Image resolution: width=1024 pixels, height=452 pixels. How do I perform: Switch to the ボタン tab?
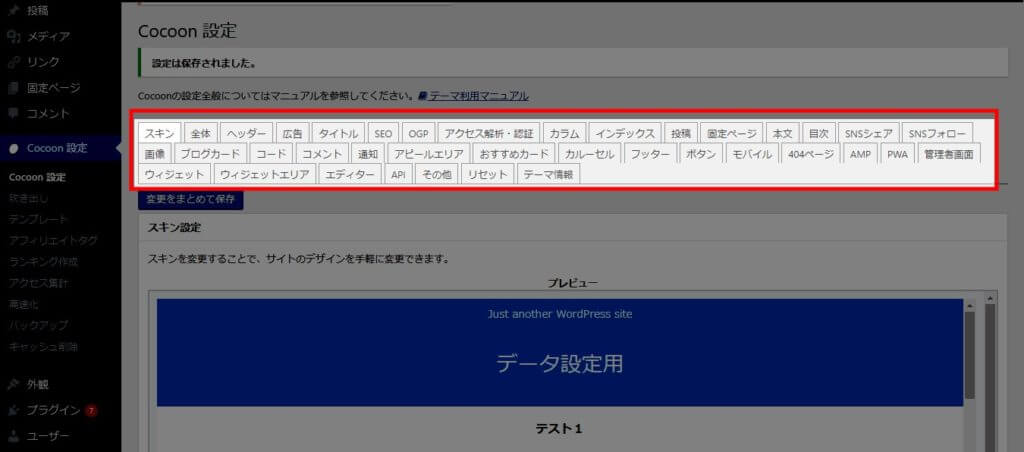pos(701,154)
